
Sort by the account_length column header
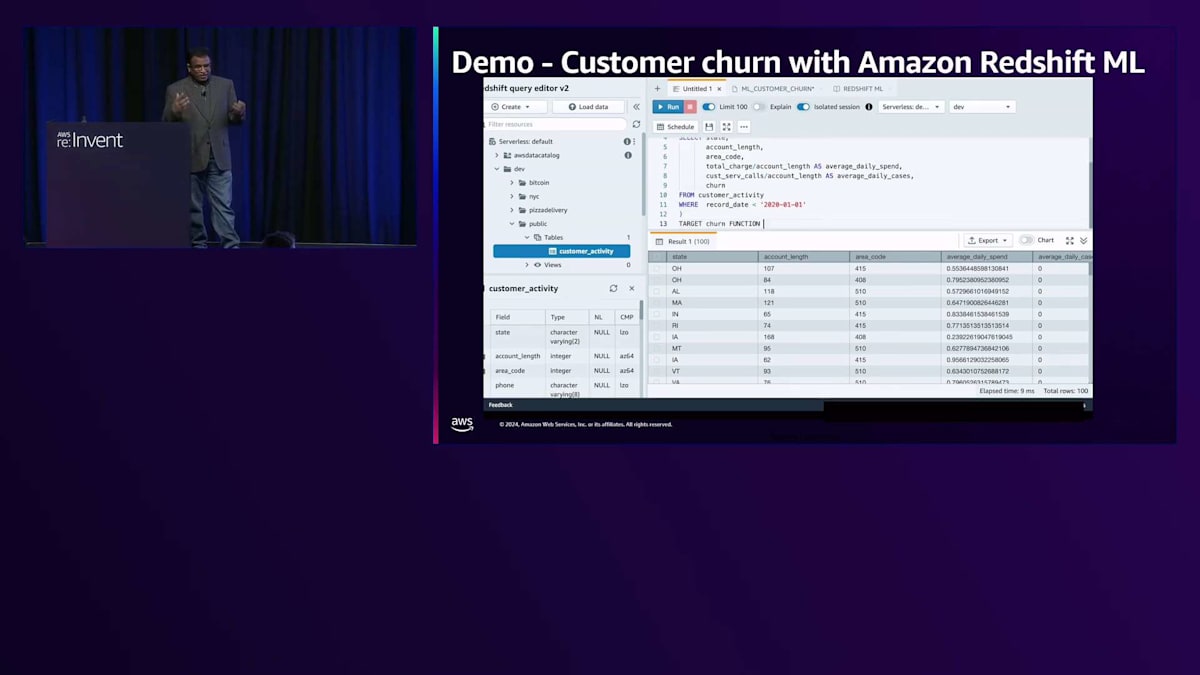804,257
